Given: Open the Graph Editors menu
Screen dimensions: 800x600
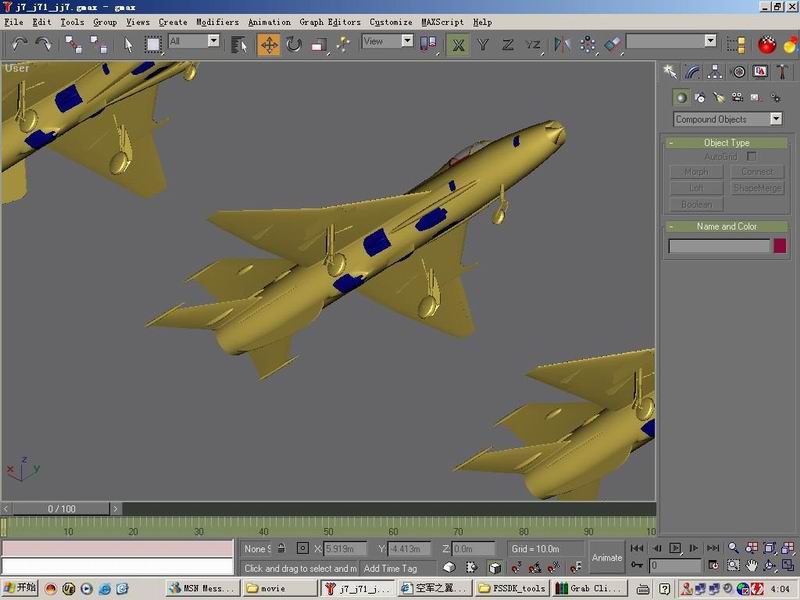Looking at the screenshot, I should click(x=330, y=22).
